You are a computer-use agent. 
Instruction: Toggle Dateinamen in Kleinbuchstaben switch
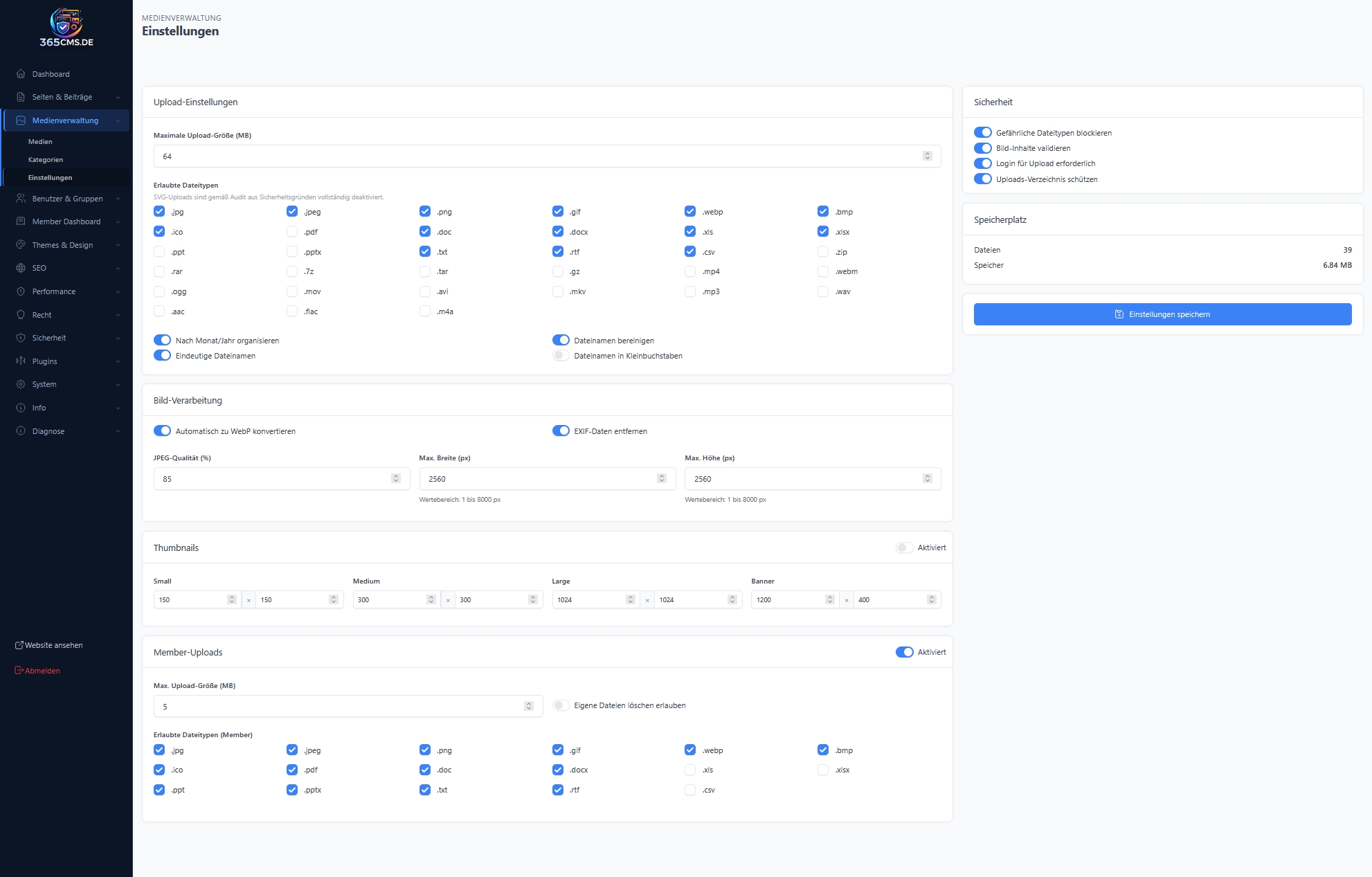point(561,356)
